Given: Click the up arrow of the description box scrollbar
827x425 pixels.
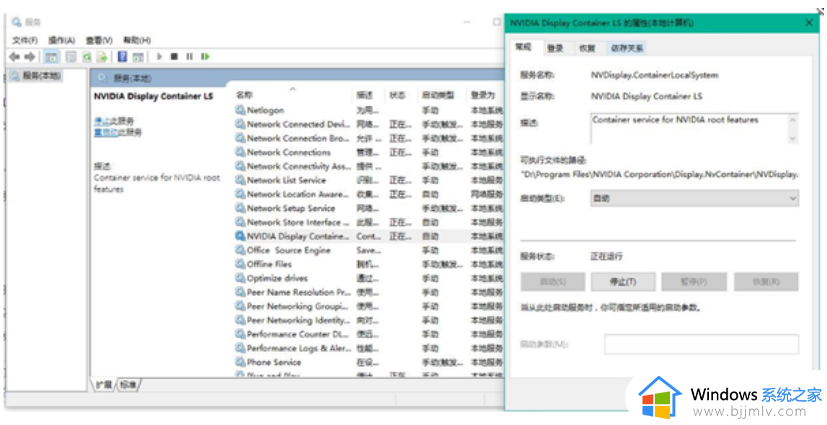Looking at the screenshot, I should coord(793,120).
